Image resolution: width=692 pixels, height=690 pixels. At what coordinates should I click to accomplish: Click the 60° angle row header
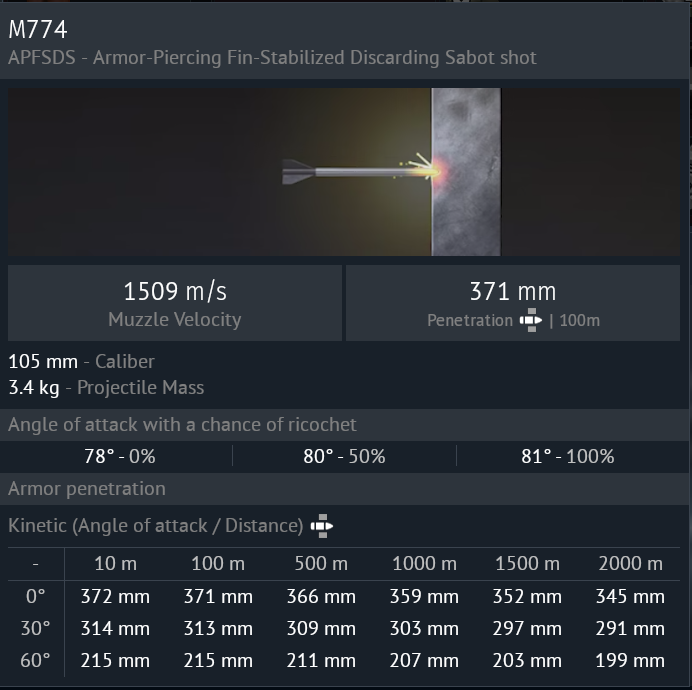[x=36, y=660]
